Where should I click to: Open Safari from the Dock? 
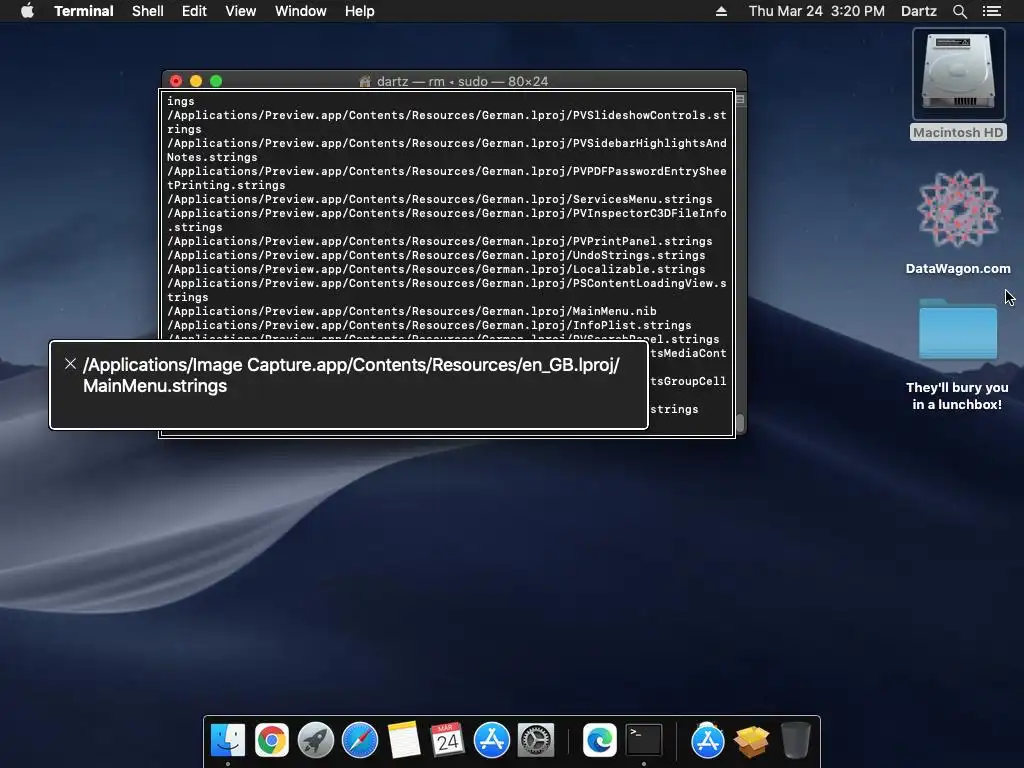360,740
